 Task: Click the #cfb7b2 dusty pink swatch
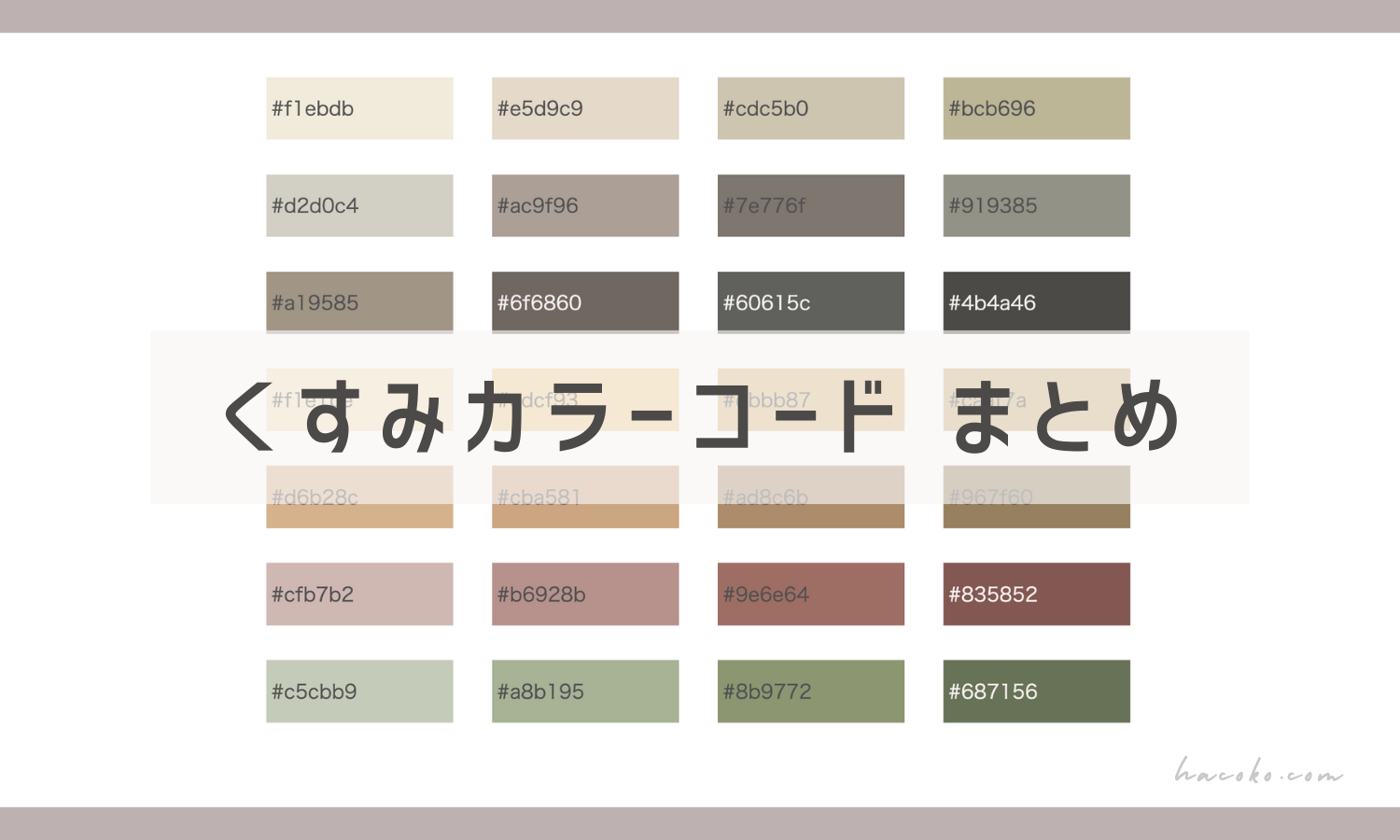tap(359, 594)
